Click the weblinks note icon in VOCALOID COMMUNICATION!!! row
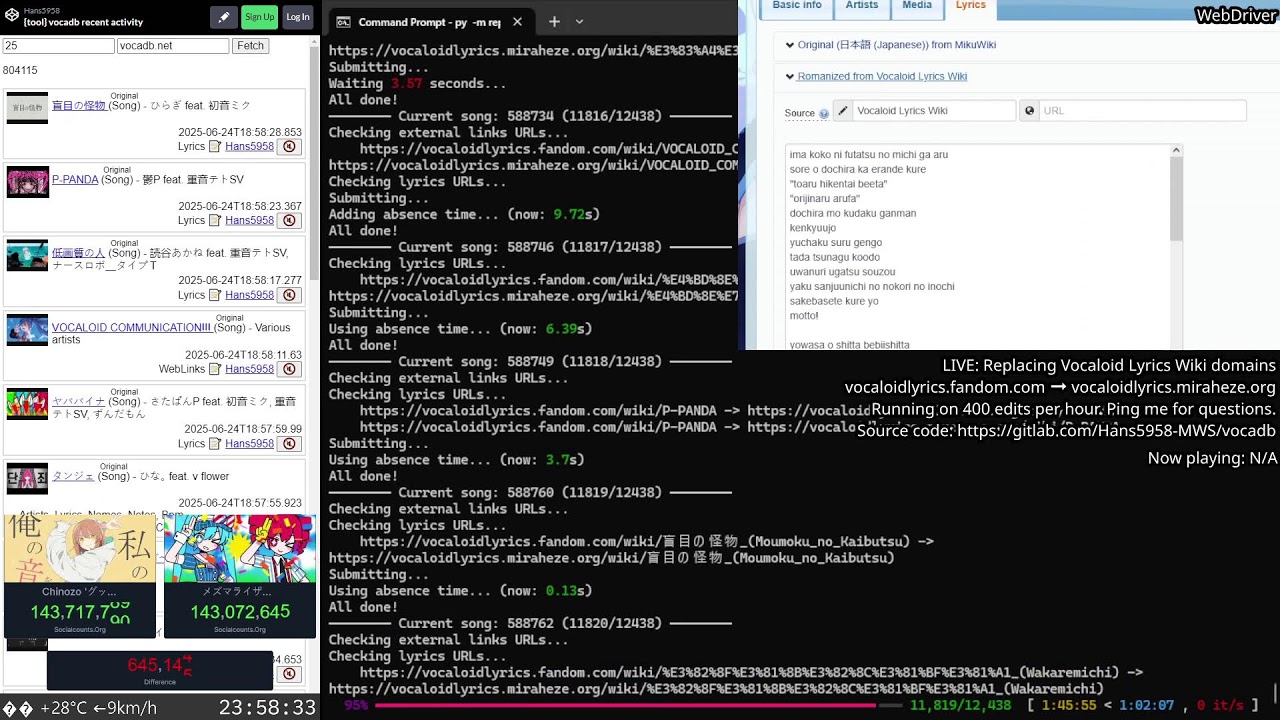 [x=214, y=369]
